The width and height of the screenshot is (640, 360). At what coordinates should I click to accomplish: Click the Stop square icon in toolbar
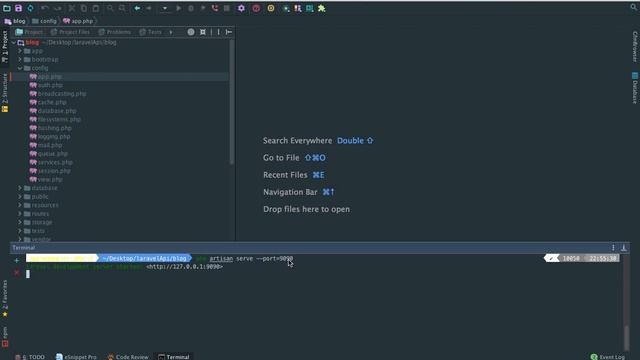tap(227, 8)
